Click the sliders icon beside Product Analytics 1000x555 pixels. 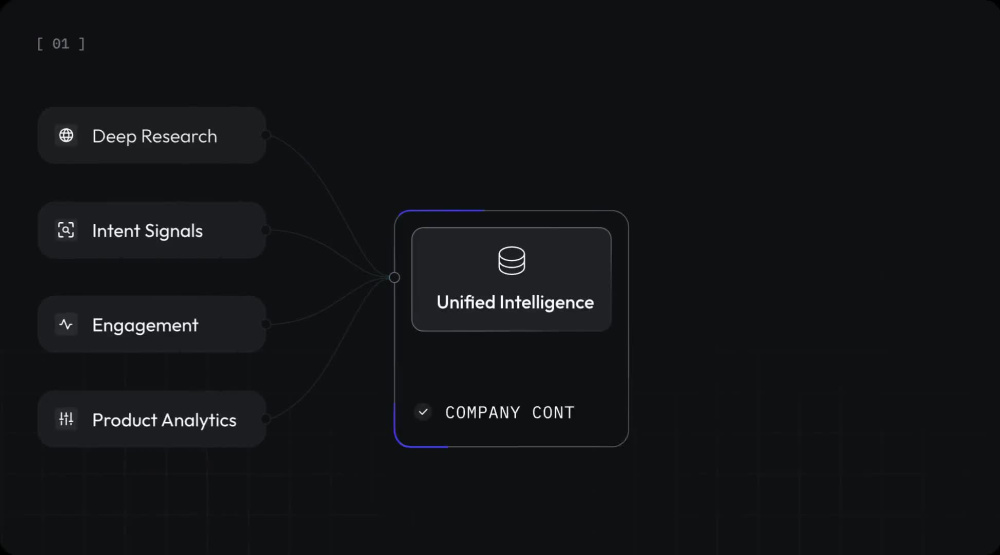coord(66,419)
